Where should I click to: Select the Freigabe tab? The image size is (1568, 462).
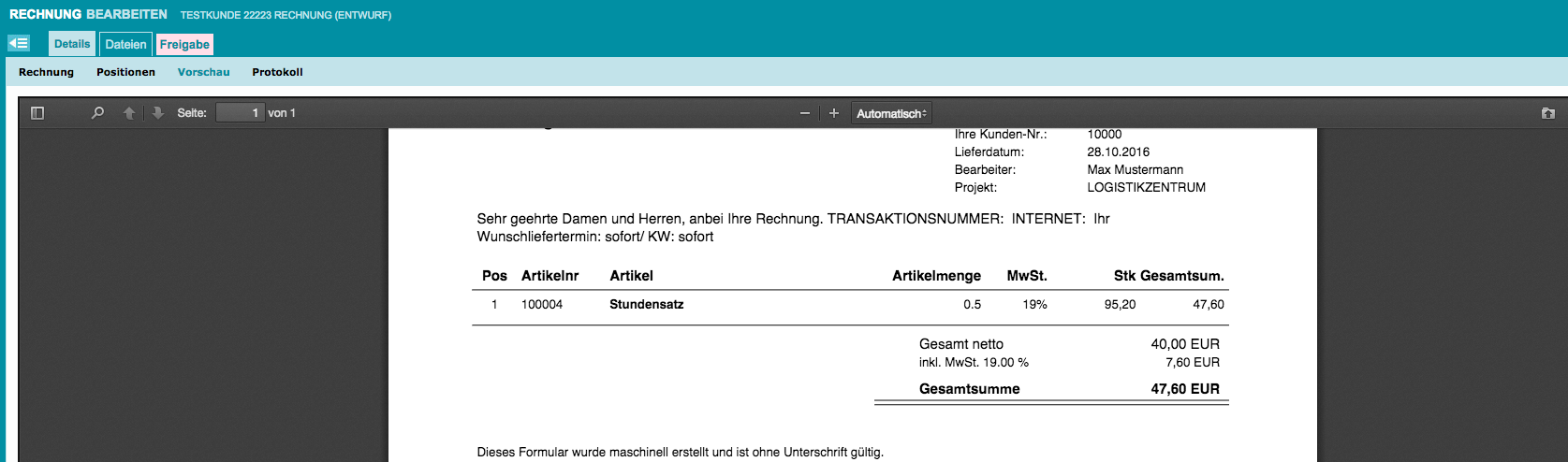(x=184, y=44)
